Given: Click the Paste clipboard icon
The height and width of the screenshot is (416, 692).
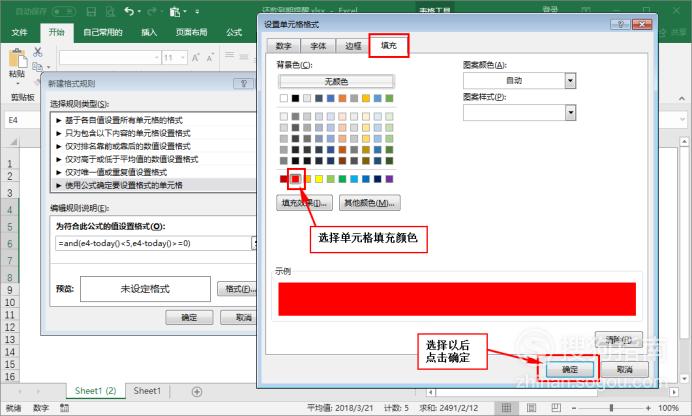Looking at the screenshot, I should coord(18,59).
